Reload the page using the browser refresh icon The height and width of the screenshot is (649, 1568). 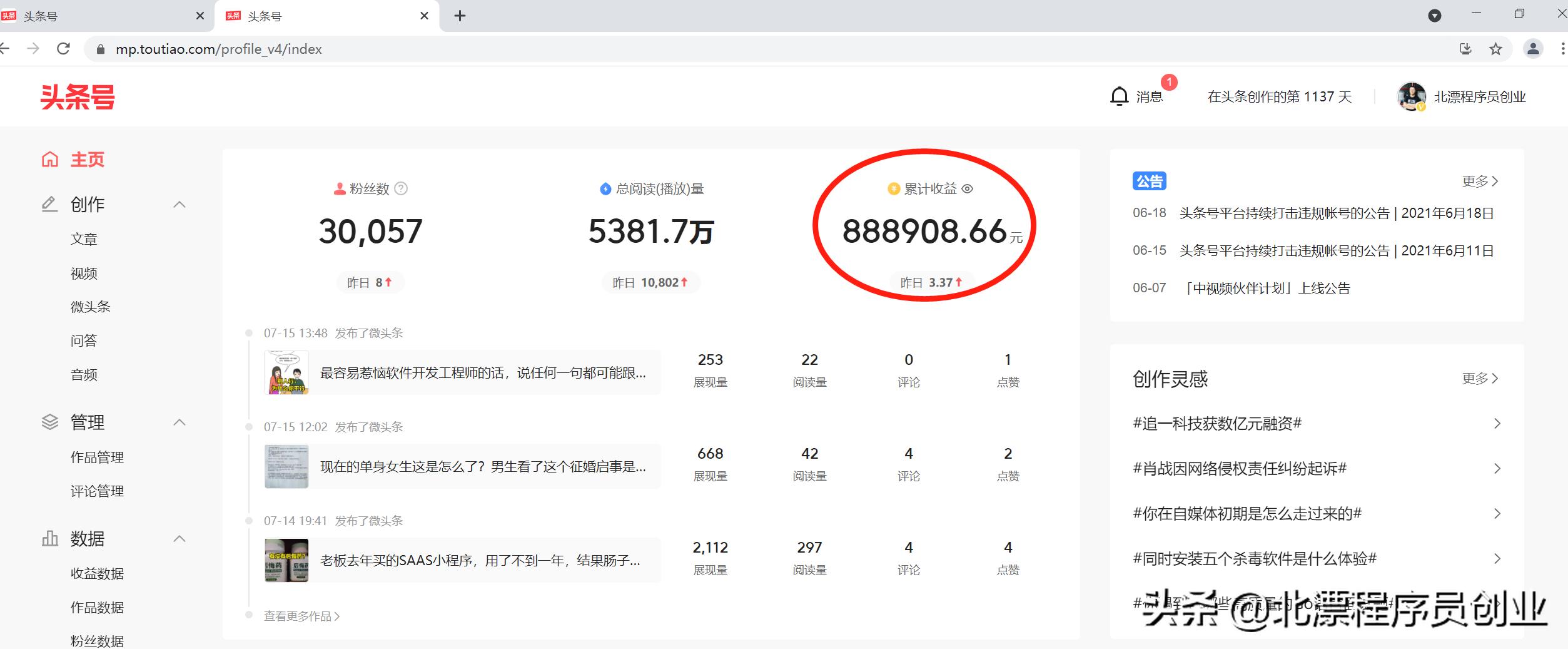pyautogui.click(x=63, y=49)
